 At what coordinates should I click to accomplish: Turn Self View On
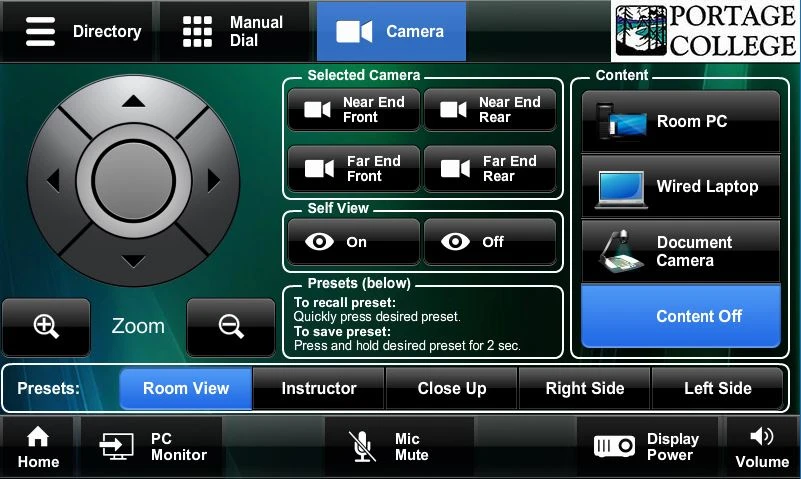click(354, 242)
